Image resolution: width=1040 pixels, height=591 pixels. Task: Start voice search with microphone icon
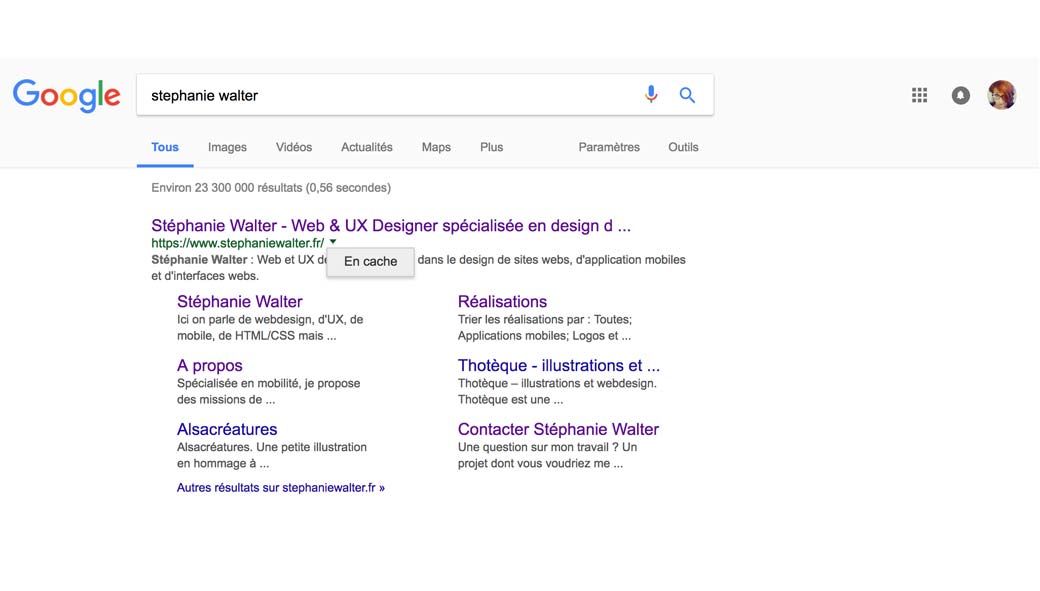click(651, 95)
